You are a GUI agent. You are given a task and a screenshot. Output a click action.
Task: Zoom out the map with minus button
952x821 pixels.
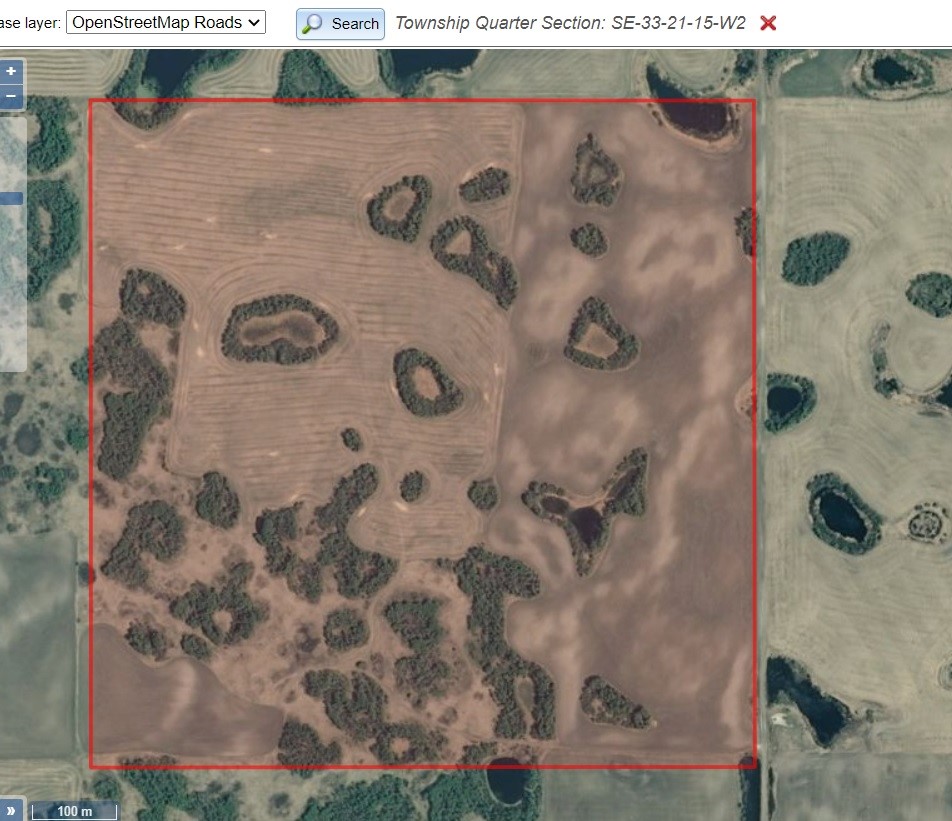(x=11, y=97)
